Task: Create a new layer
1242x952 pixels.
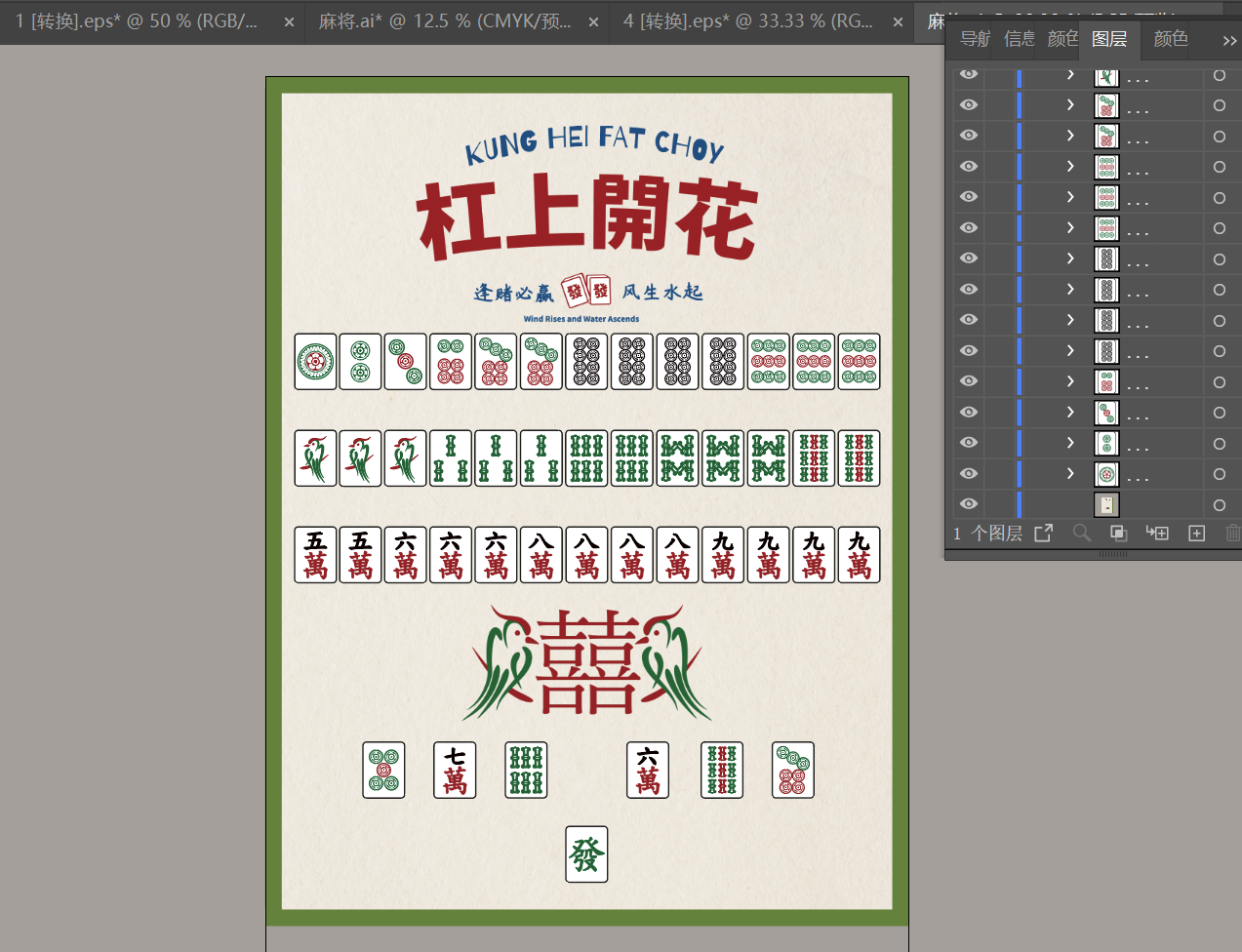Action: (1196, 533)
